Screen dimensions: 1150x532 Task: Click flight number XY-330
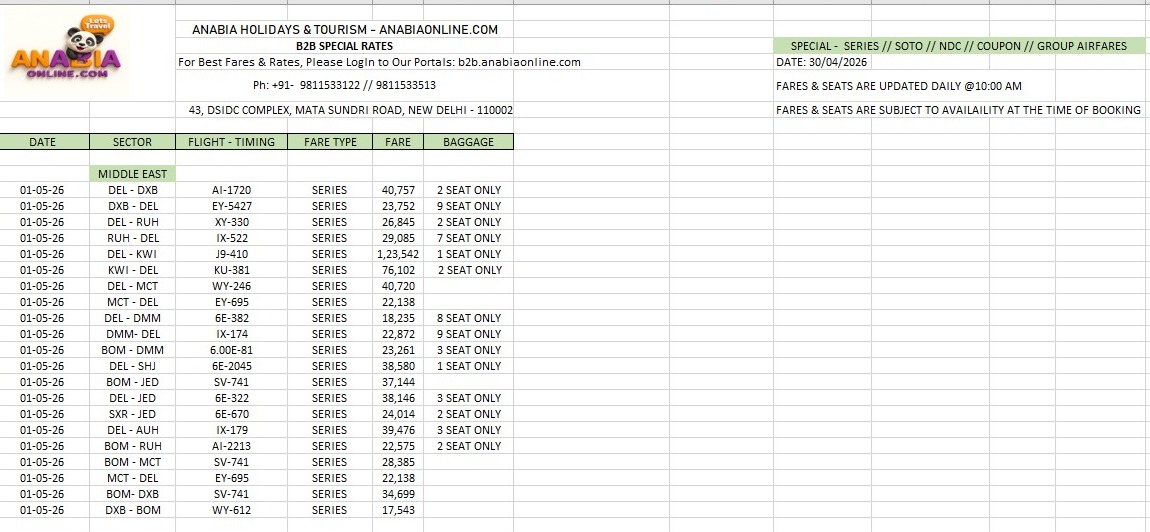coord(231,222)
